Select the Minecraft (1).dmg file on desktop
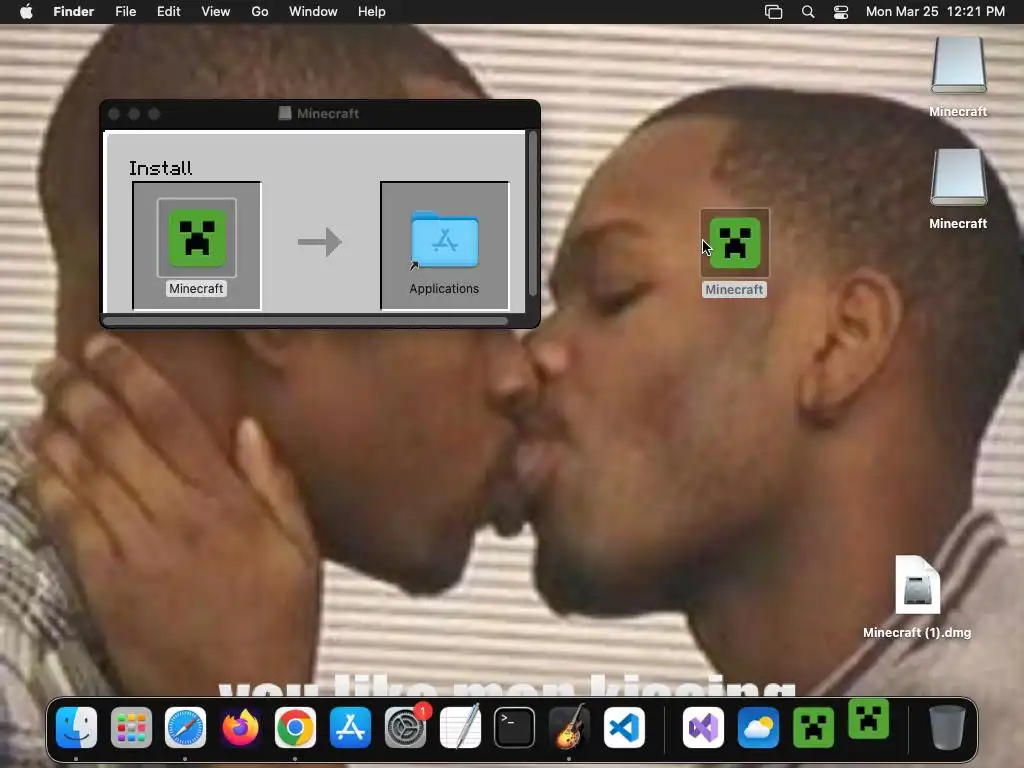Viewport: 1024px width, 768px height. tap(918, 584)
